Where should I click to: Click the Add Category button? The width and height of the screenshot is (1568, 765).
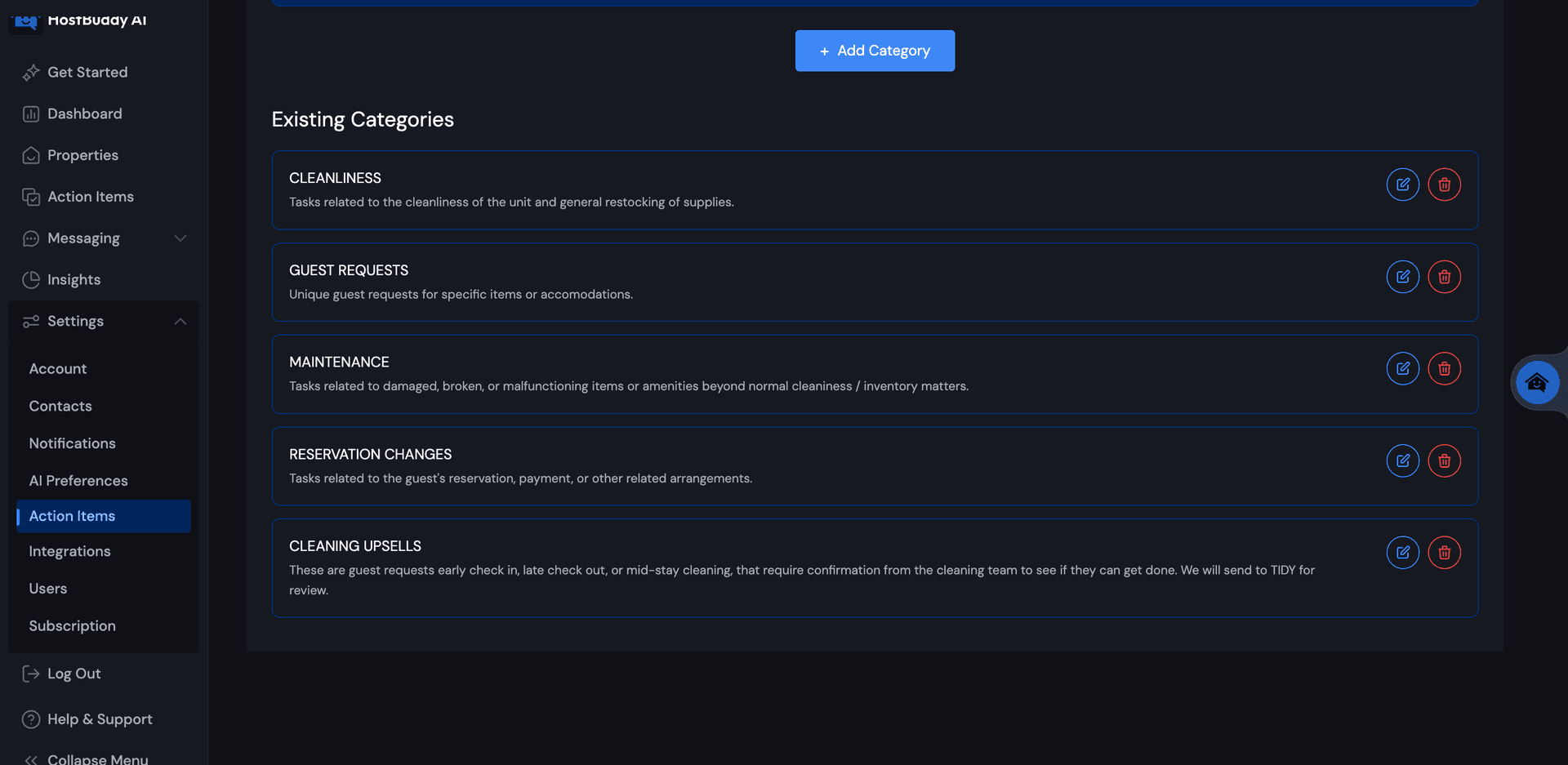point(875,51)
